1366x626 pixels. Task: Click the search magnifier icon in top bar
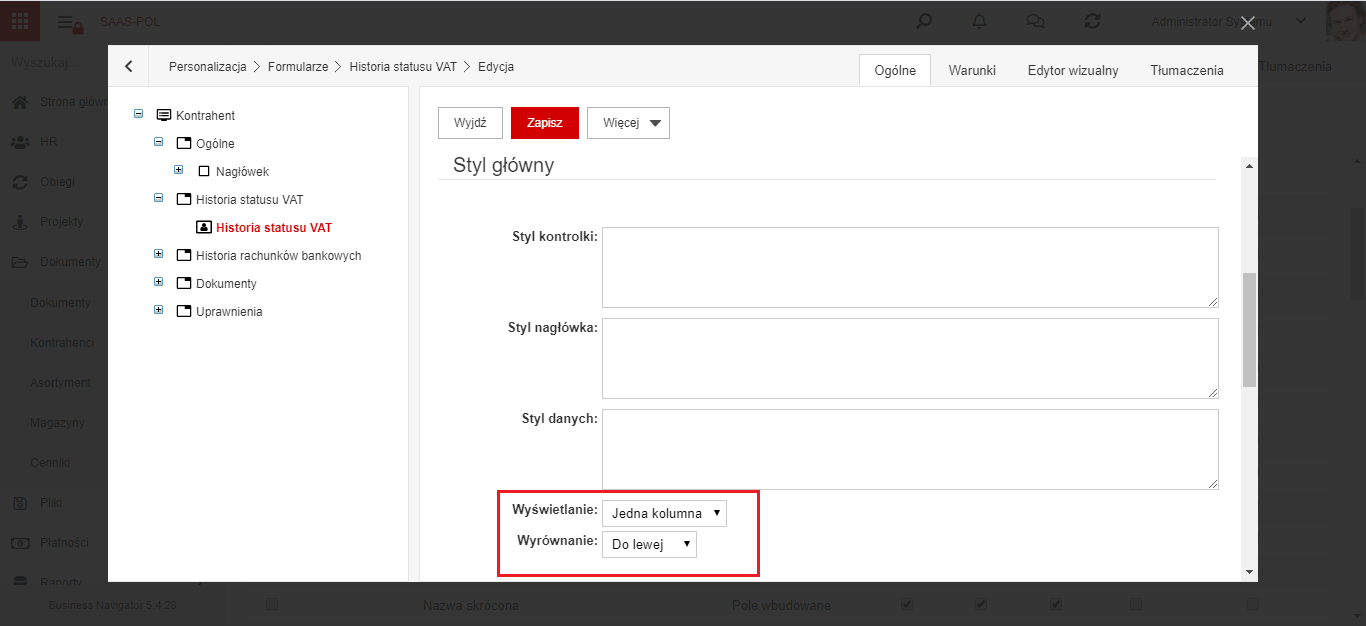(x=925, y=21)
